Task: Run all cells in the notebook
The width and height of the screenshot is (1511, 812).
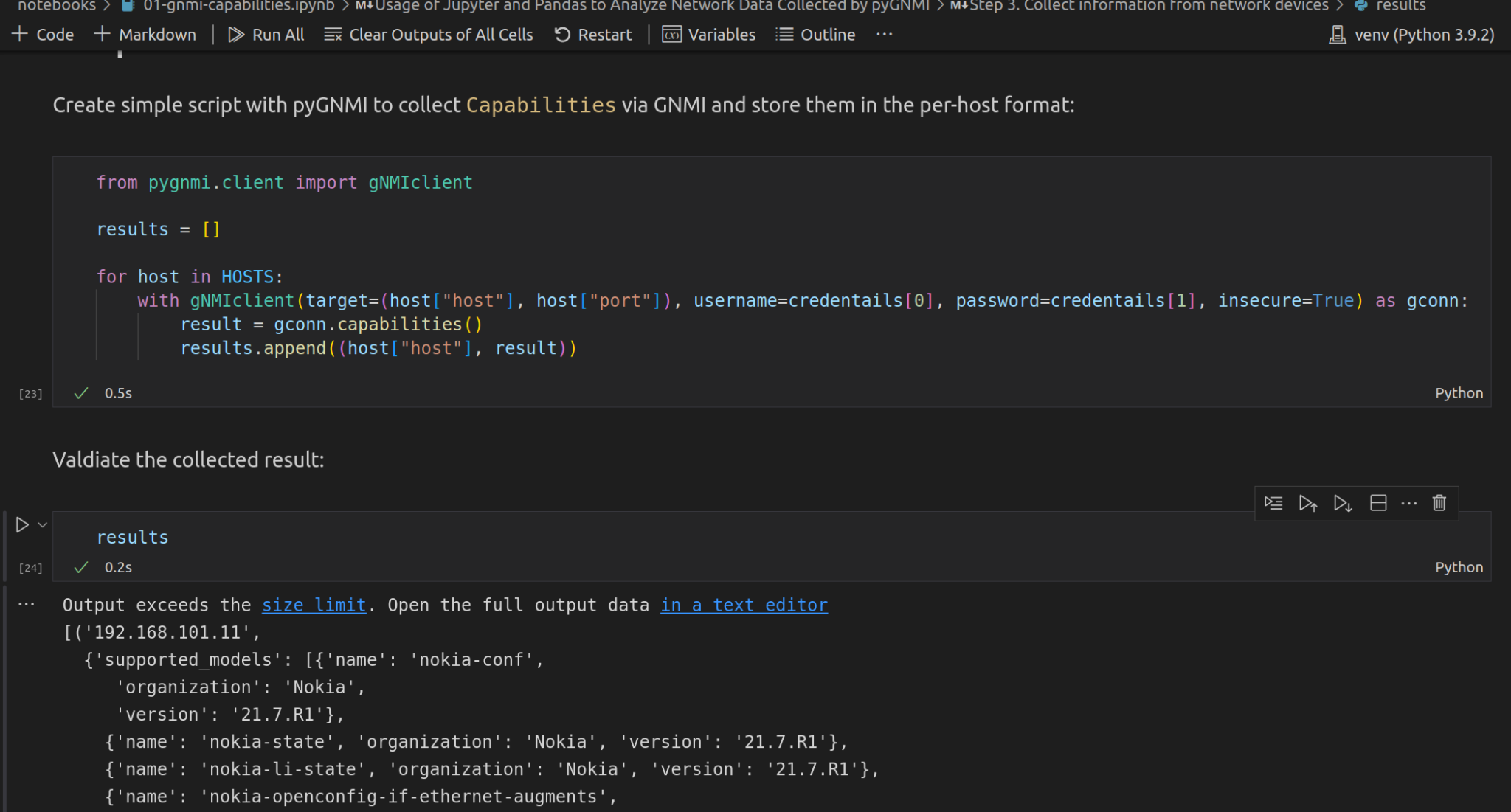Action: [x=266, y=34]
